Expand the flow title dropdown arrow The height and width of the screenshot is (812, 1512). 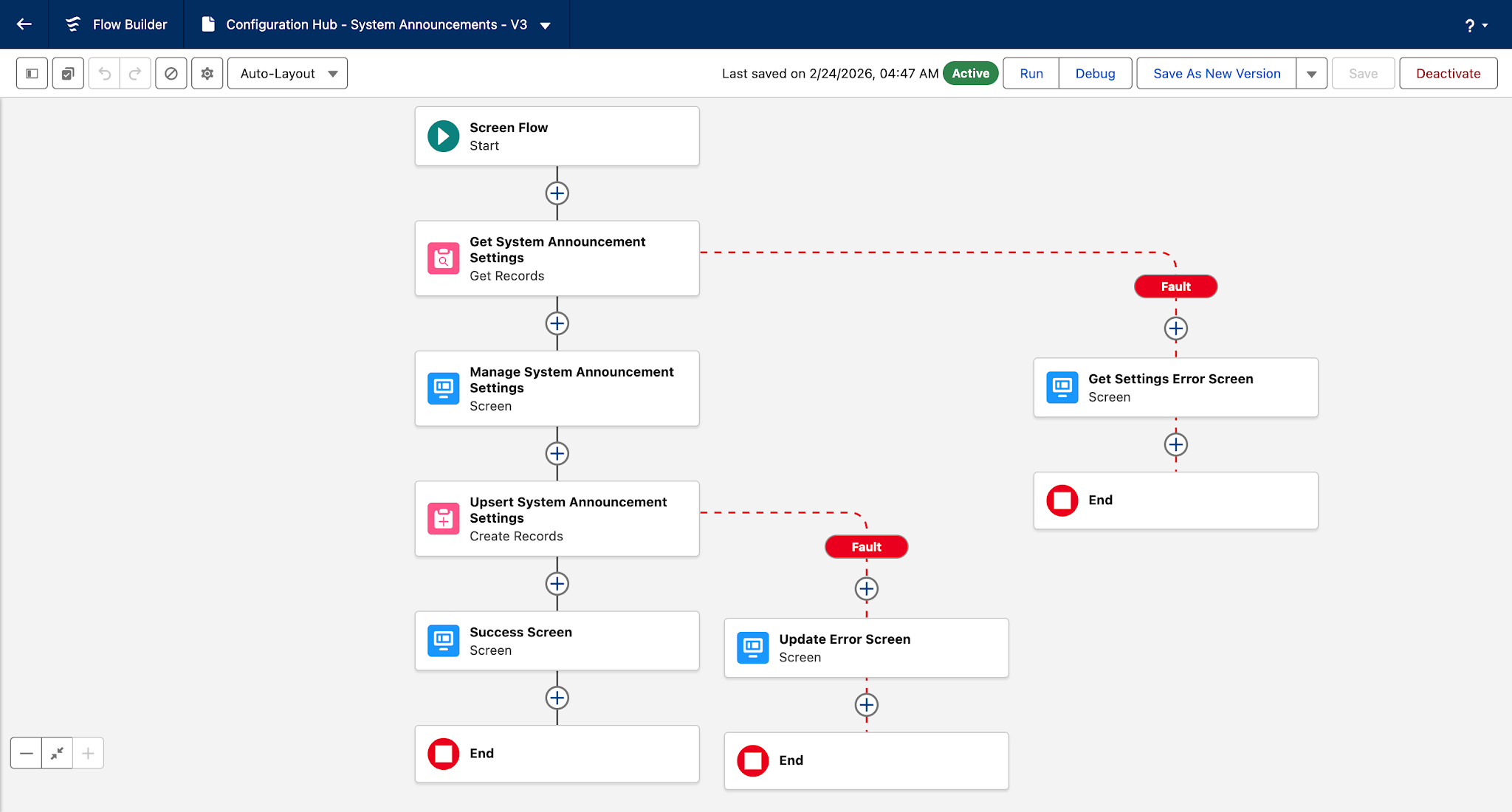click(545, 24)
